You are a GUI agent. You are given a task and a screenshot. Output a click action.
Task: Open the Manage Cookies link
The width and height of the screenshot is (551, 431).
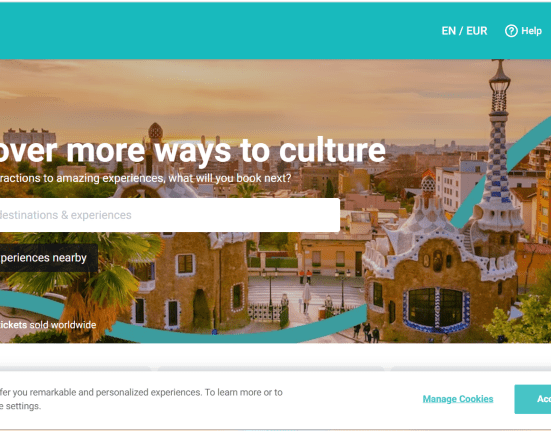(458, 399)
